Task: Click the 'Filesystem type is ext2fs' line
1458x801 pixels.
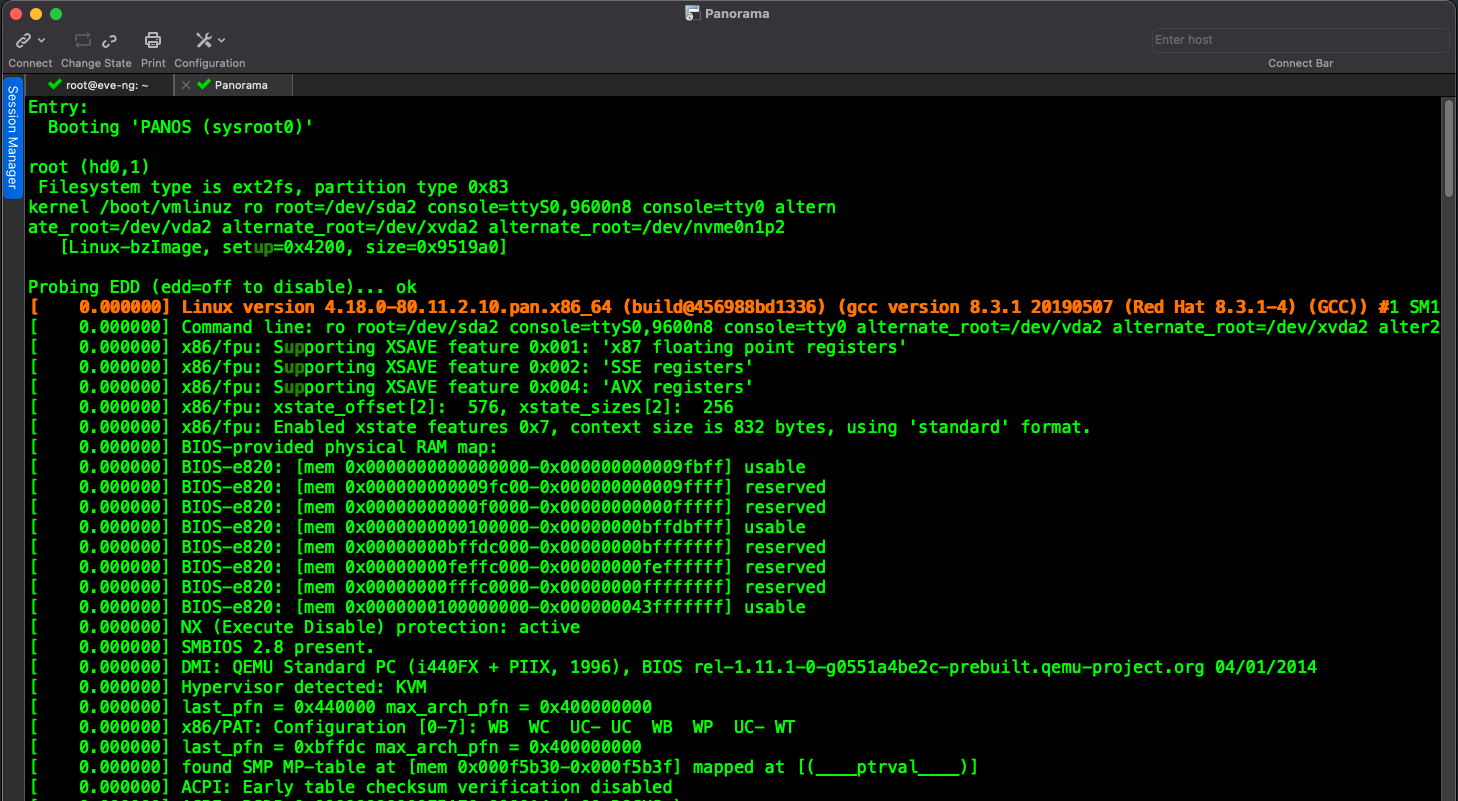Action: tap(273, 187)
